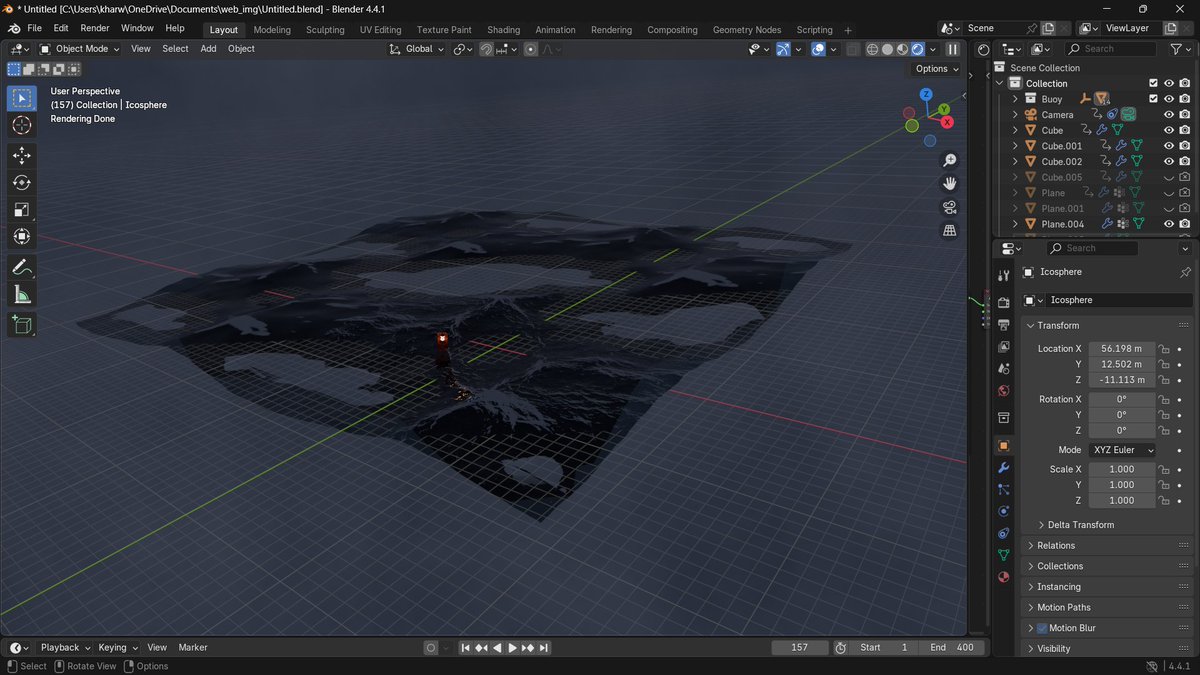This screenshot has height=675, width=1200.
Task: Toggle auto keying record button
Action: [431, 648]
